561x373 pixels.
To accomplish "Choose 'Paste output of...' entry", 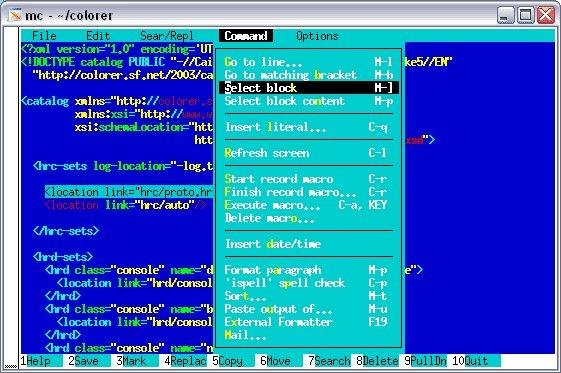I will [x=308, y=309].
